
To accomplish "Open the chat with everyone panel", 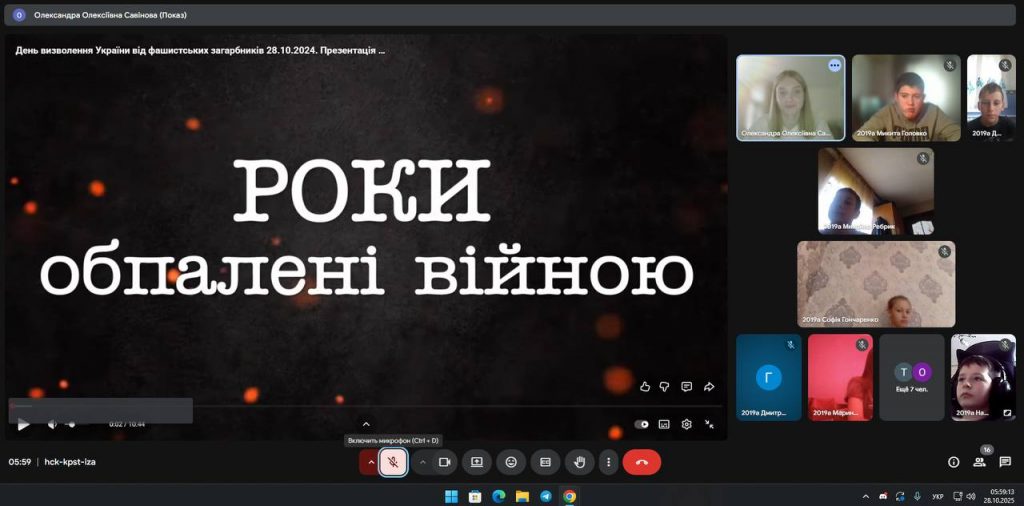I will coord(1005,462).
